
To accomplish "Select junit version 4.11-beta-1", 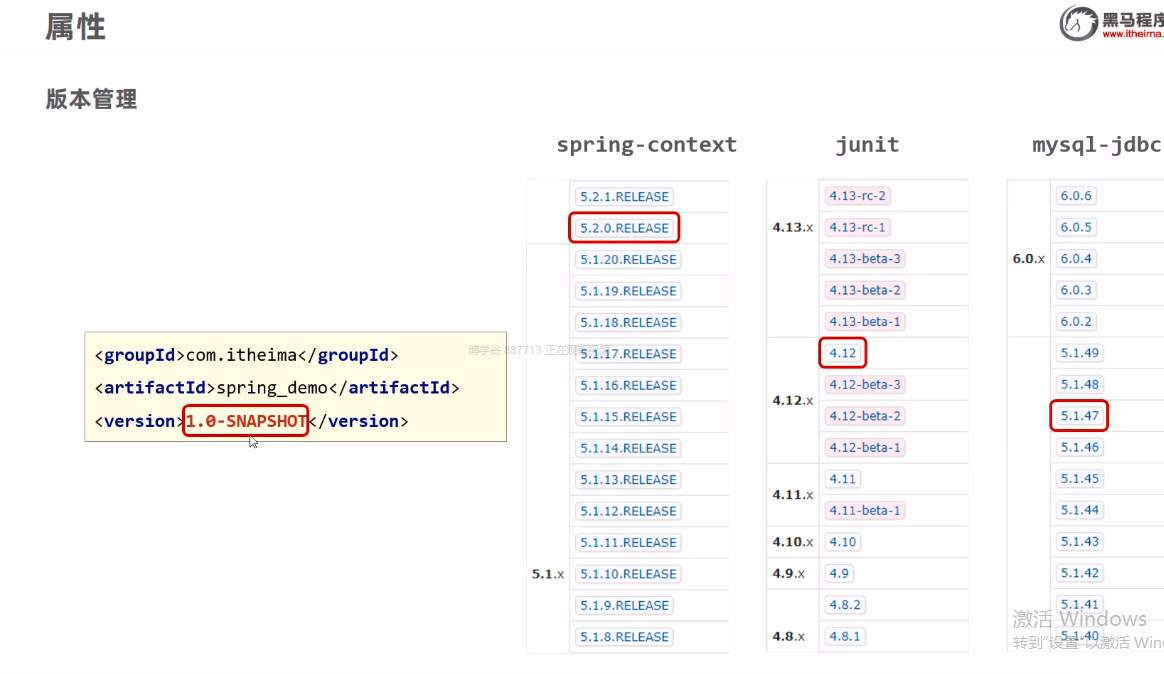I will click(865, 510).
